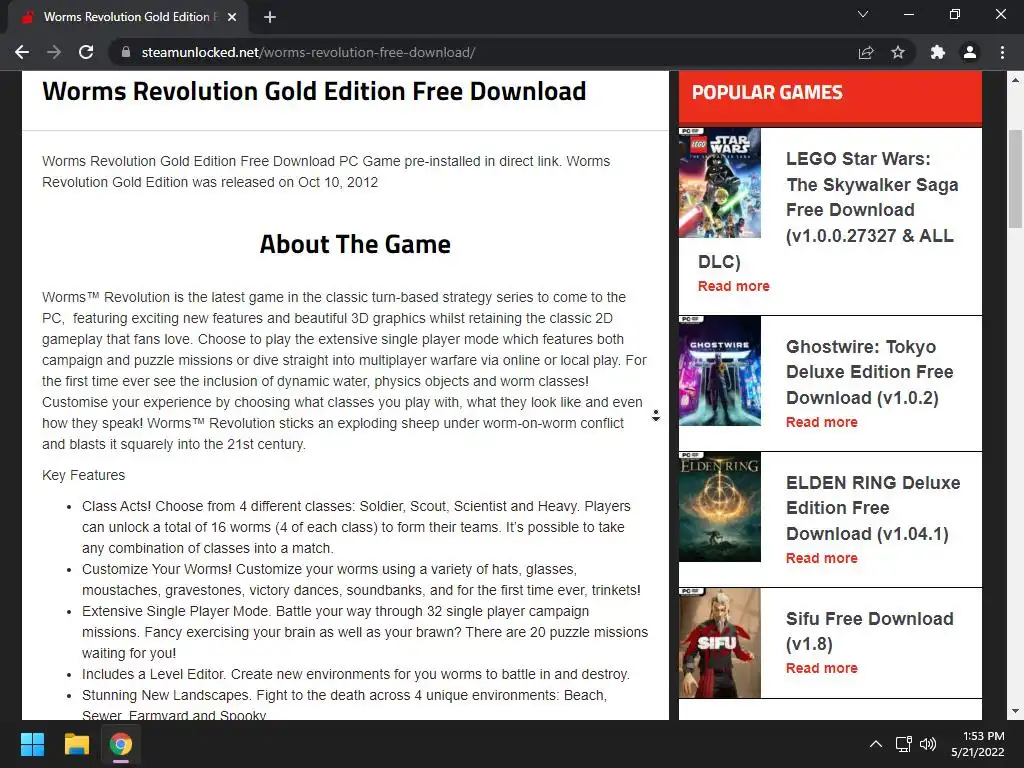
Task: Go back to the previous page
Action: click(22, 52)
